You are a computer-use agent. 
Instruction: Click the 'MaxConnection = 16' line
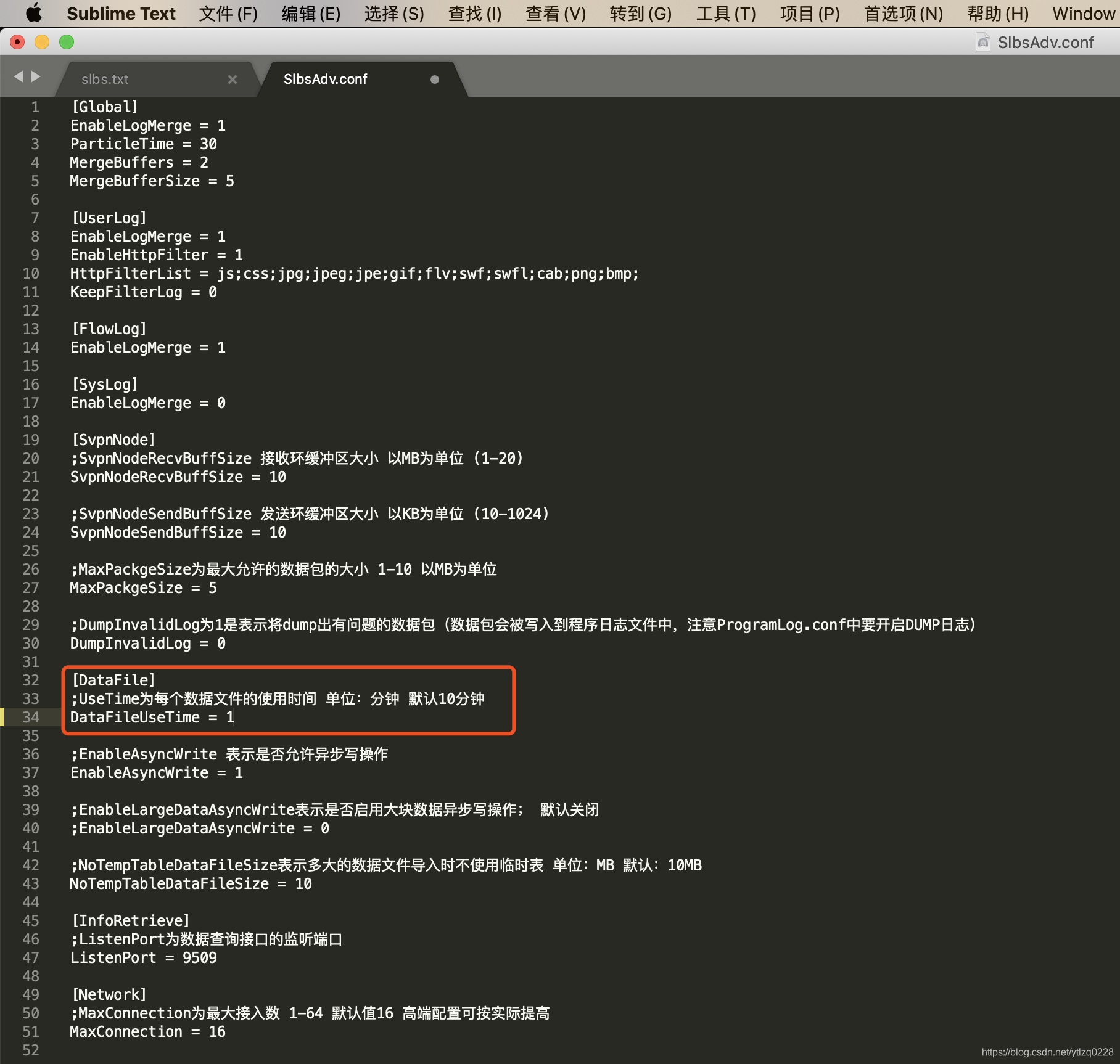[147, 1031]
